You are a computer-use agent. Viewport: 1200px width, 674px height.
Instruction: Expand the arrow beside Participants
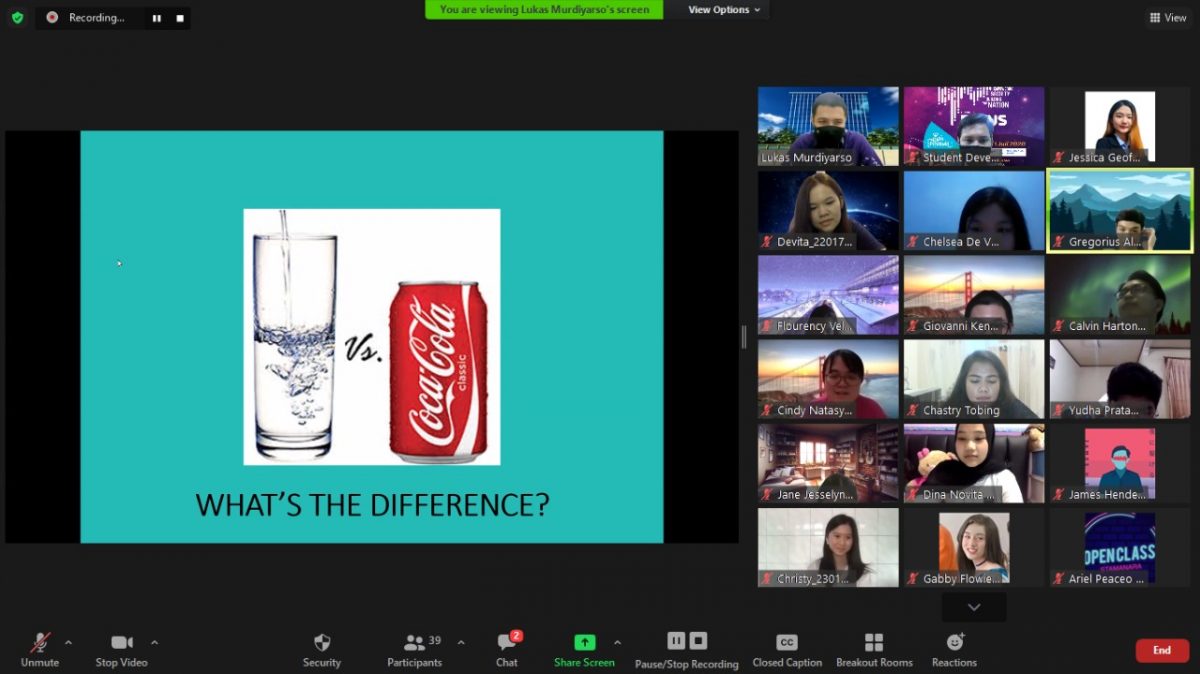point(460,642)
